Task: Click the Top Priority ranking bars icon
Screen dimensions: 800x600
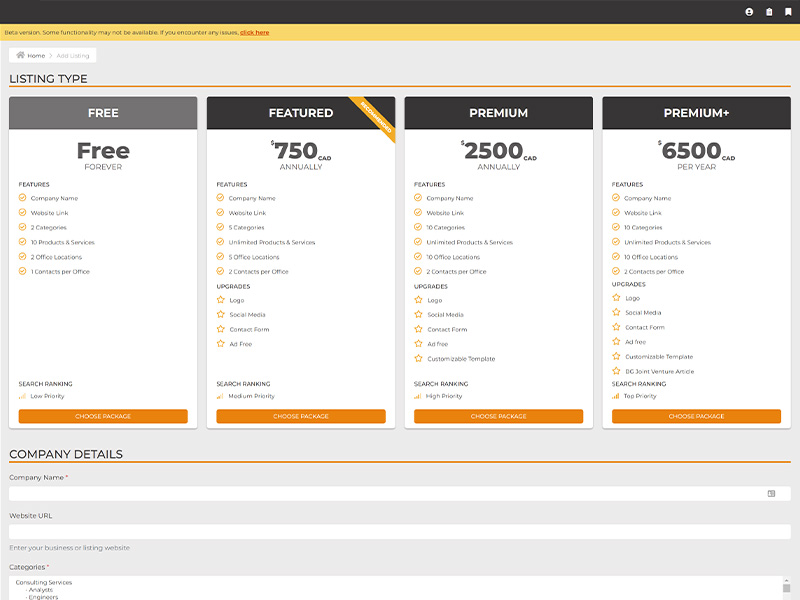Action: coord(616,396)
